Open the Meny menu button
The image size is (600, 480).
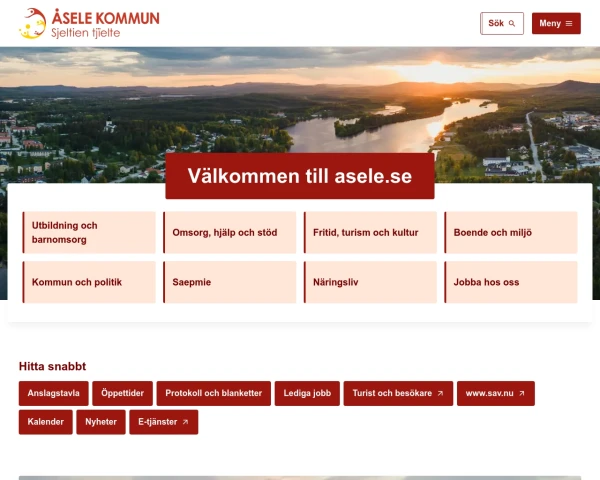click(556, 23)
